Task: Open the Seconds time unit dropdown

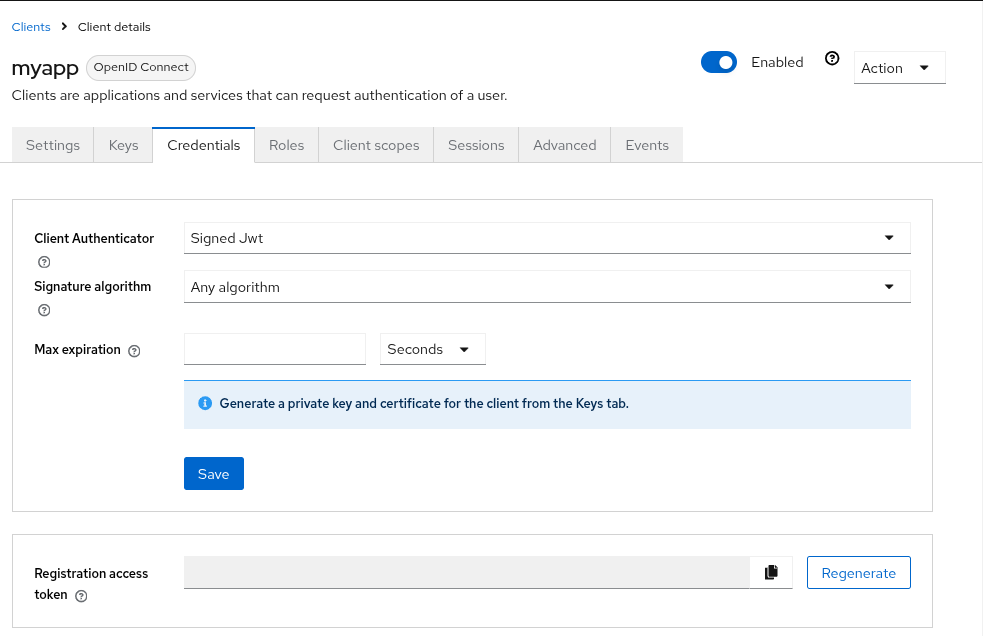Action: pyautogui.click(x=432, y=349)
